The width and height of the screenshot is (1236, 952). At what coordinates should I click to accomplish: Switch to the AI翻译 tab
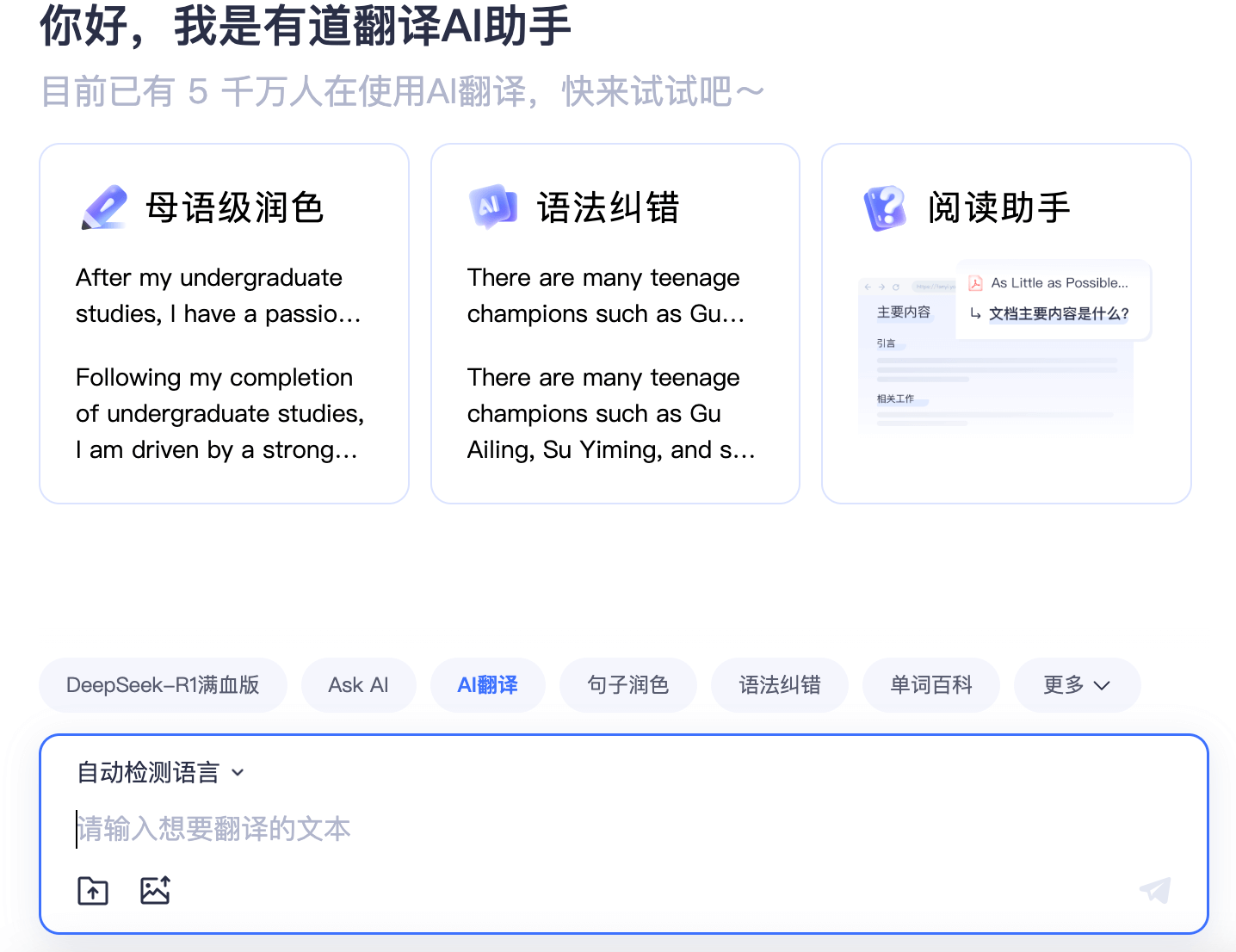[x=487, y=685]
